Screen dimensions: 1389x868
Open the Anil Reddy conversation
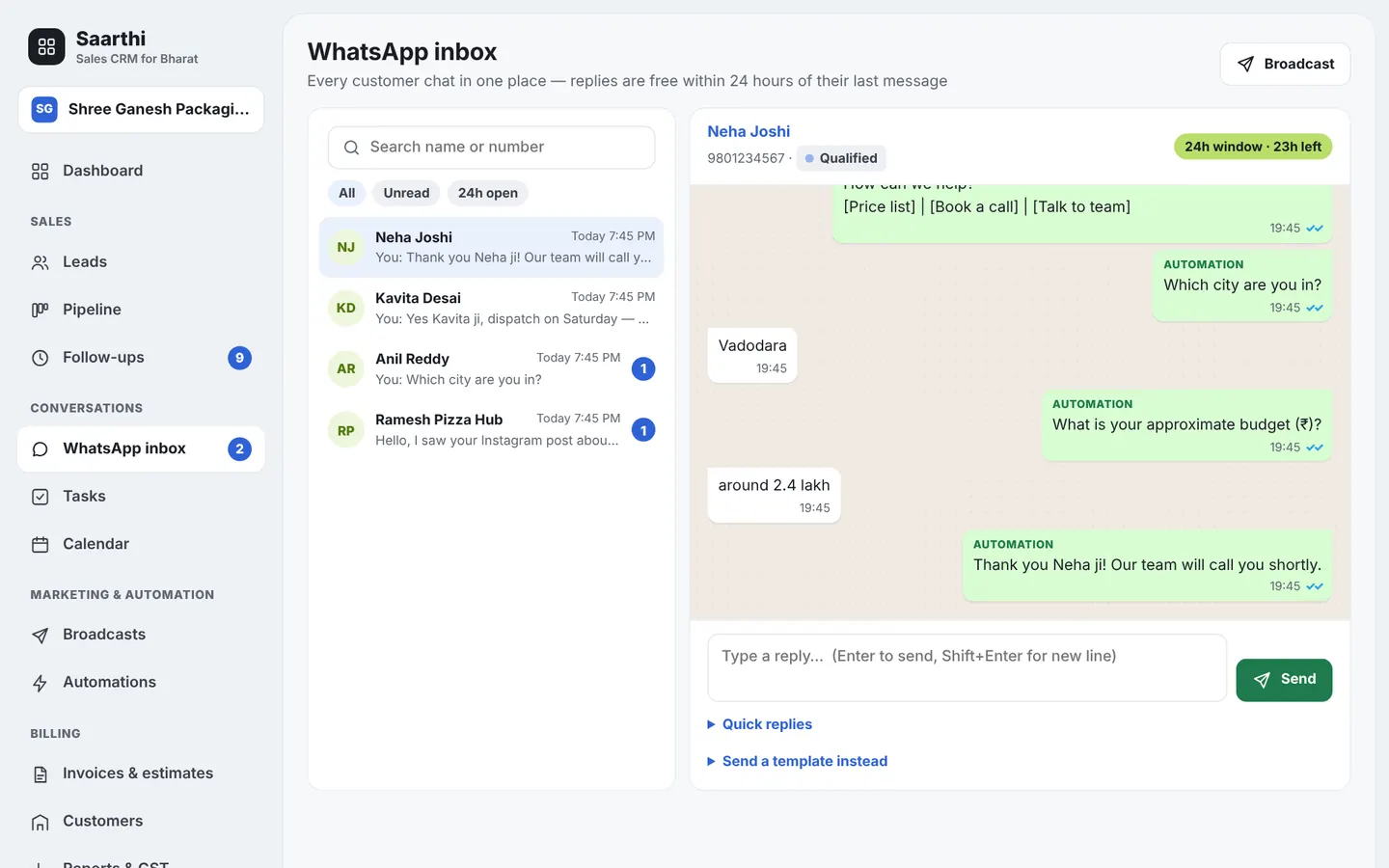pos(491,369)
